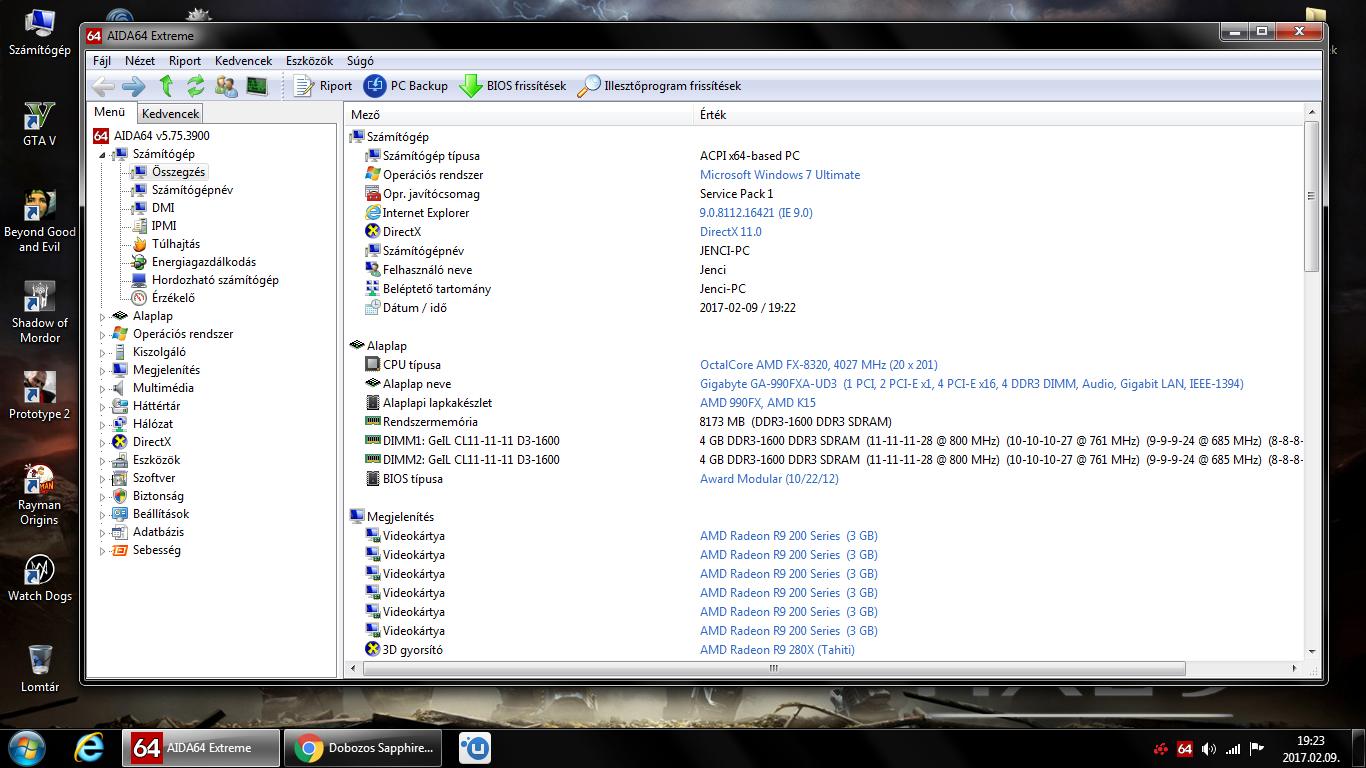The height and width of the screenshot is (768, 1366).
Task: Click the AMD Radeon R9 280X (Tahiti) link
Action: [777, 650]
